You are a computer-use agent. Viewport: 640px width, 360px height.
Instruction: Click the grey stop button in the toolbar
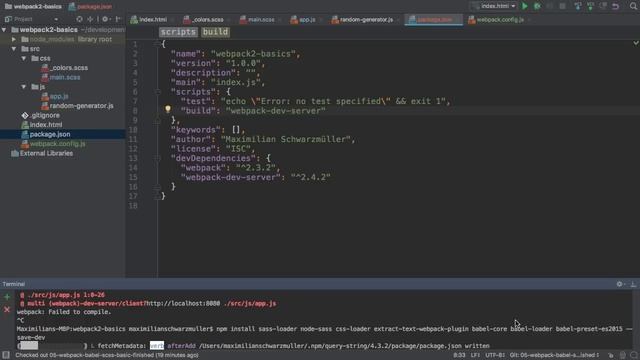pos(562,6)
